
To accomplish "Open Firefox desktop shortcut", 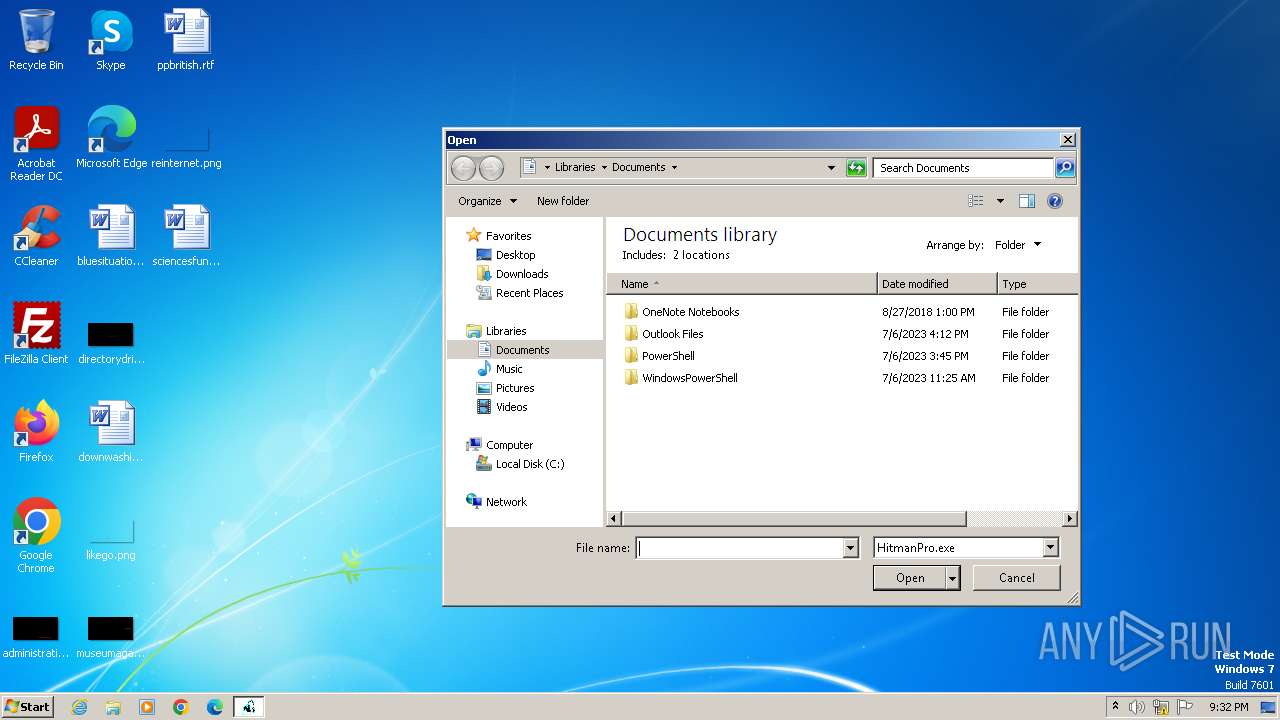I will tap(36, 431).
